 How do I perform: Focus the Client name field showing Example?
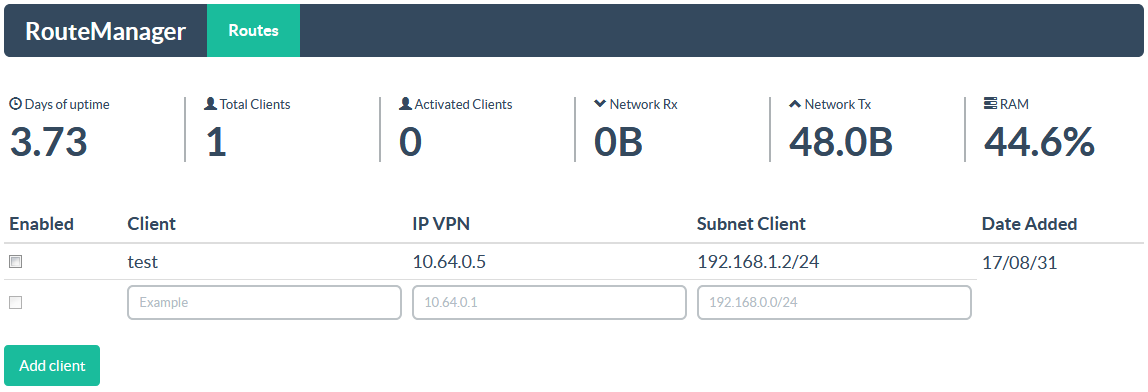(x=264, y=303)
